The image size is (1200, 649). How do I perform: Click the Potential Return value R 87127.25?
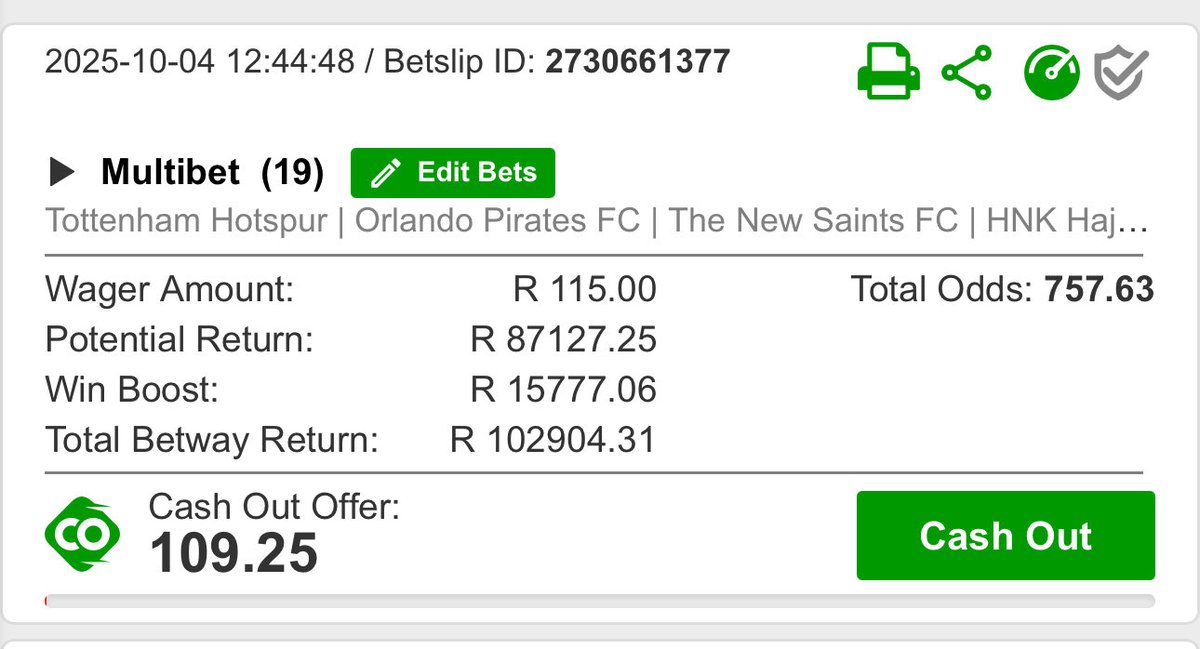[563, 340]
